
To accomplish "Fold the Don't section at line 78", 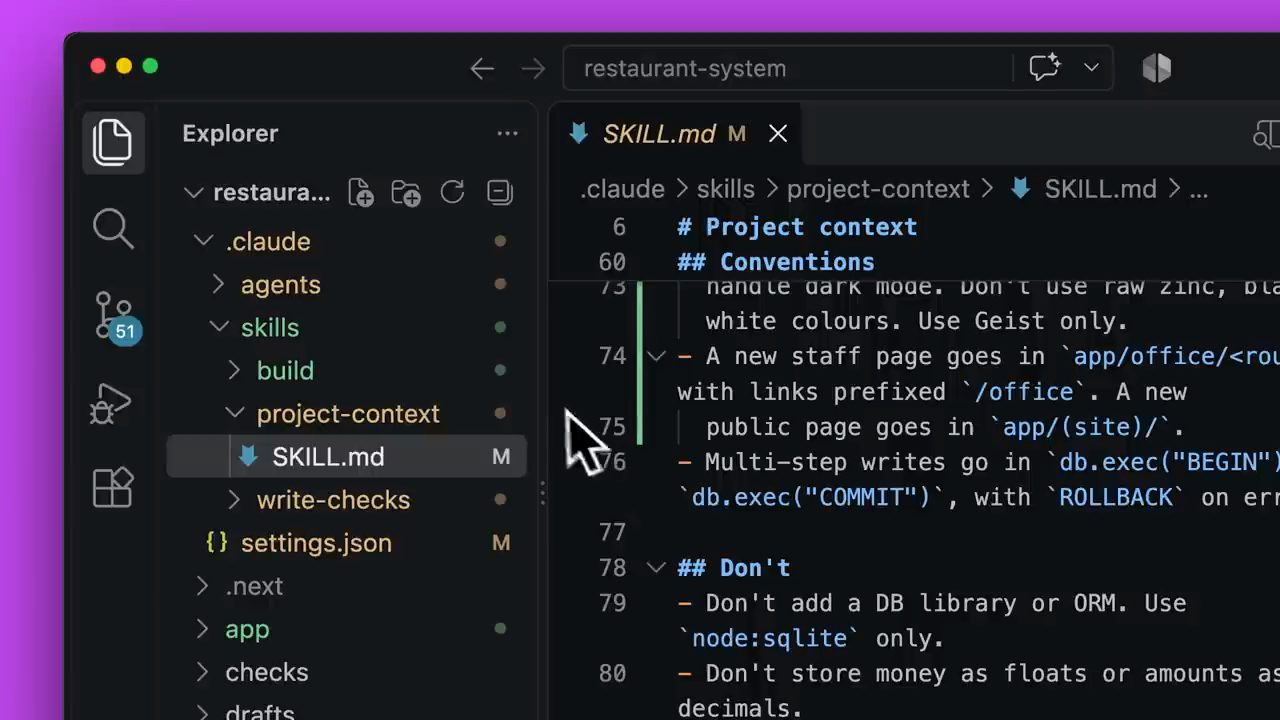I will click(x=656, y=567).
